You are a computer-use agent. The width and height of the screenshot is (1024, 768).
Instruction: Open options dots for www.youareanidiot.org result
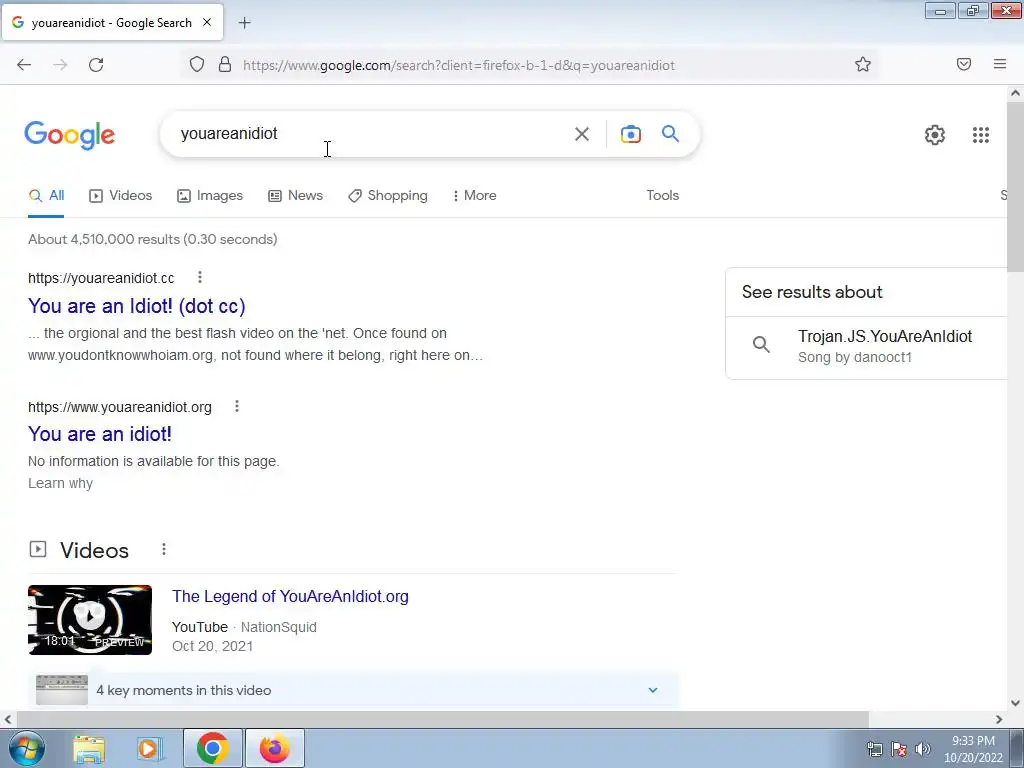237,406
